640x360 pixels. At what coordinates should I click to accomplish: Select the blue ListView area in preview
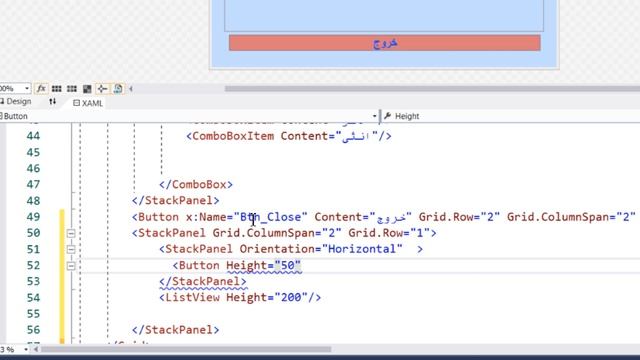[384, 15]
